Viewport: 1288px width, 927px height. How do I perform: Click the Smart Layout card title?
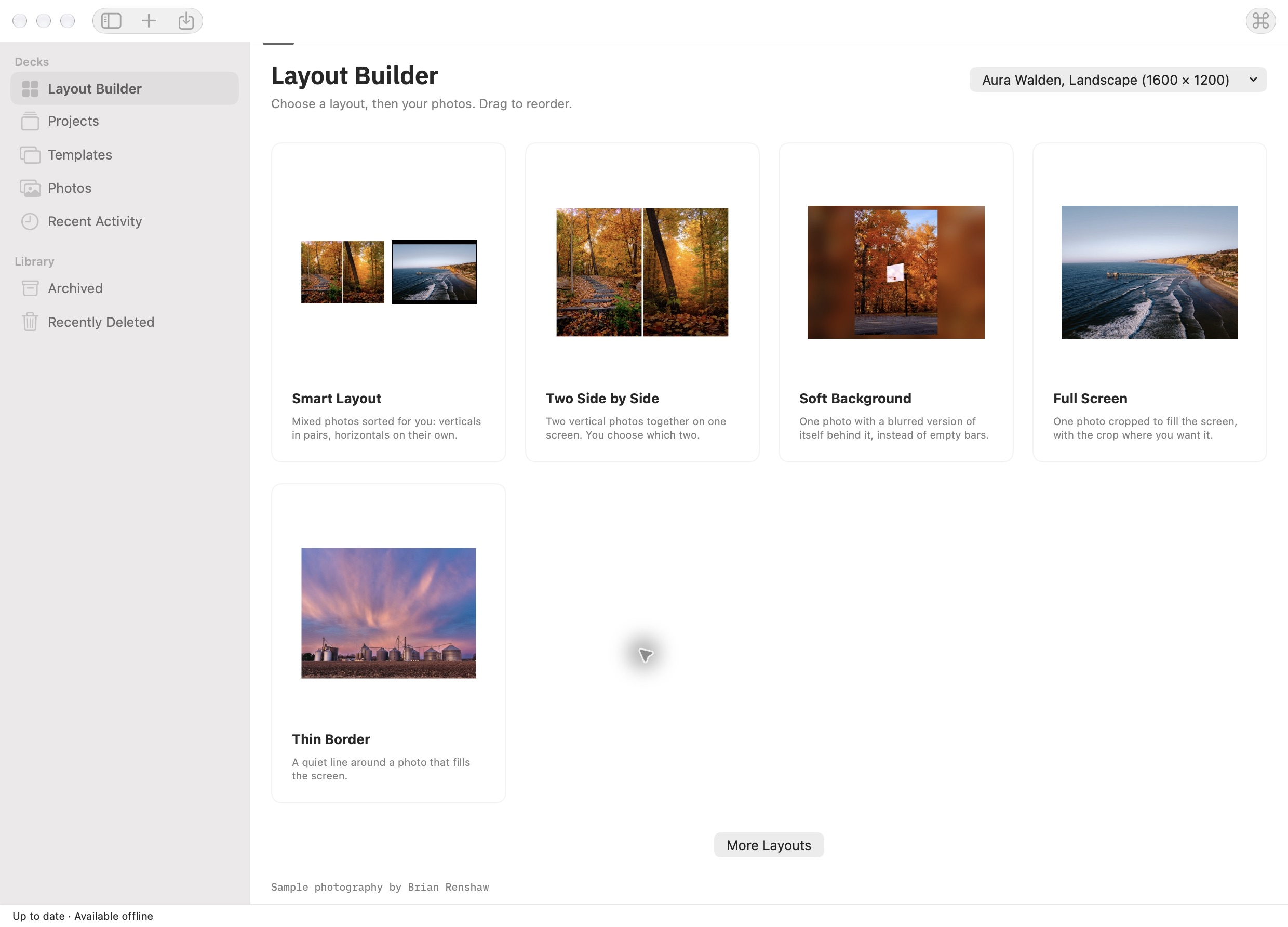click(336, 399)
